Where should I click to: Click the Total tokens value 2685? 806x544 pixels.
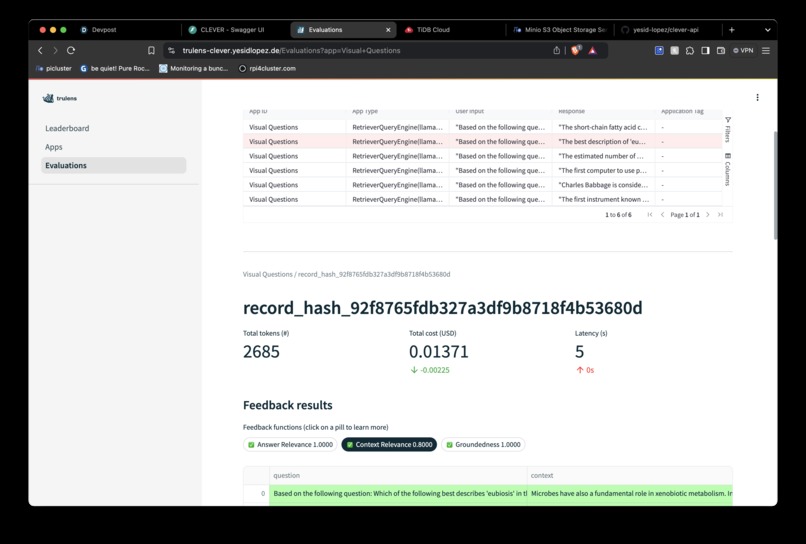coord(261,352)
